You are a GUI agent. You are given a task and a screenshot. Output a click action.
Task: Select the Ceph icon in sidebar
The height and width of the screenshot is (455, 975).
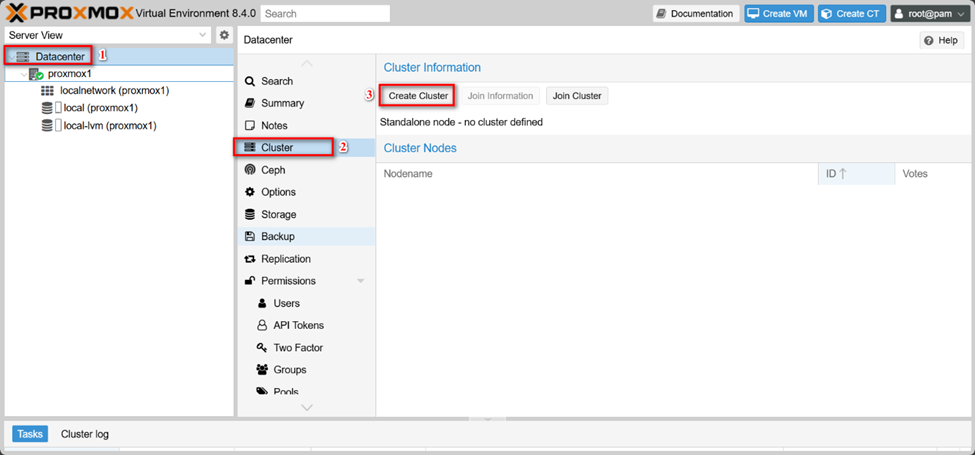[x=251, y=170]
